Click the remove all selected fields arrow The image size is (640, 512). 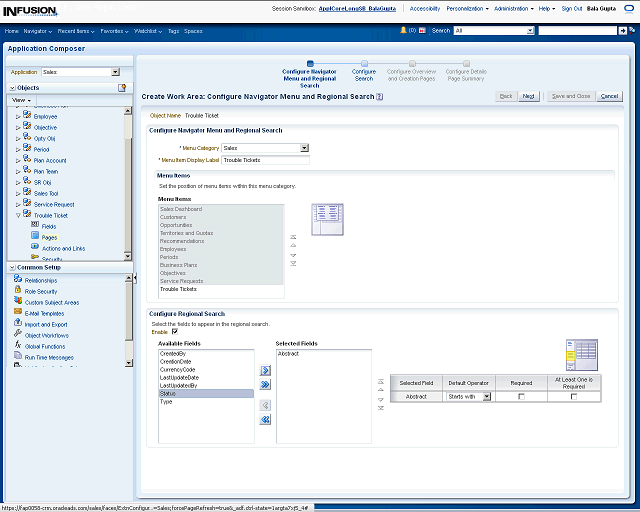(x=265, y=420)
